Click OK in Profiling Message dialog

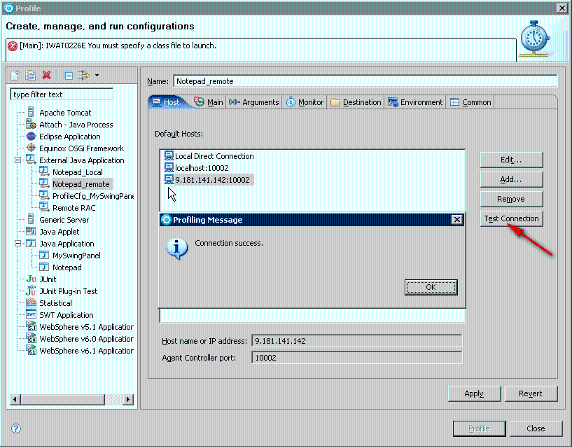(x=431, y=287)
